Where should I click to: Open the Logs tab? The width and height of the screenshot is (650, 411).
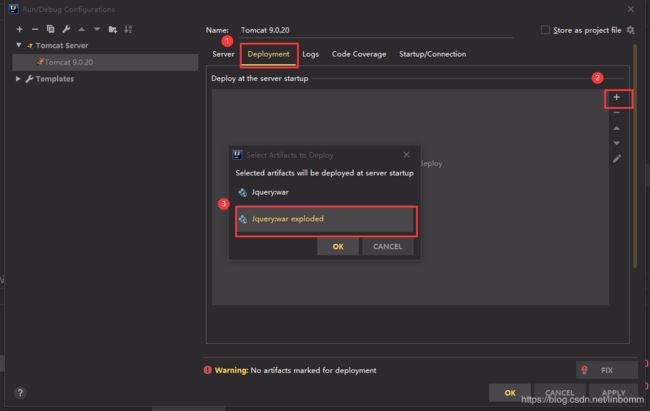[x=310, y=54]
